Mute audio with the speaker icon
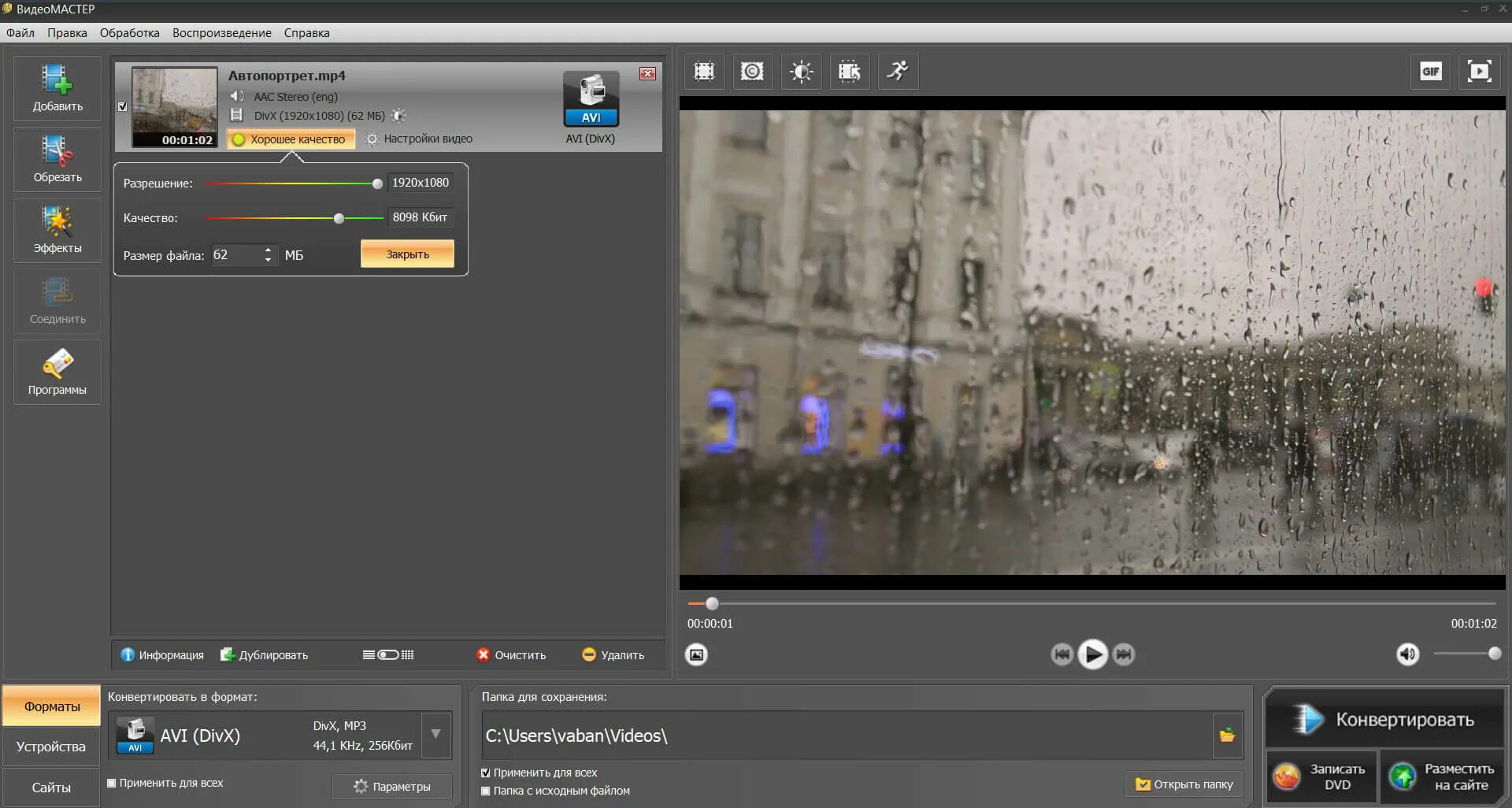Viewport: 1512px width, 808px height. tap(1408, 654)
